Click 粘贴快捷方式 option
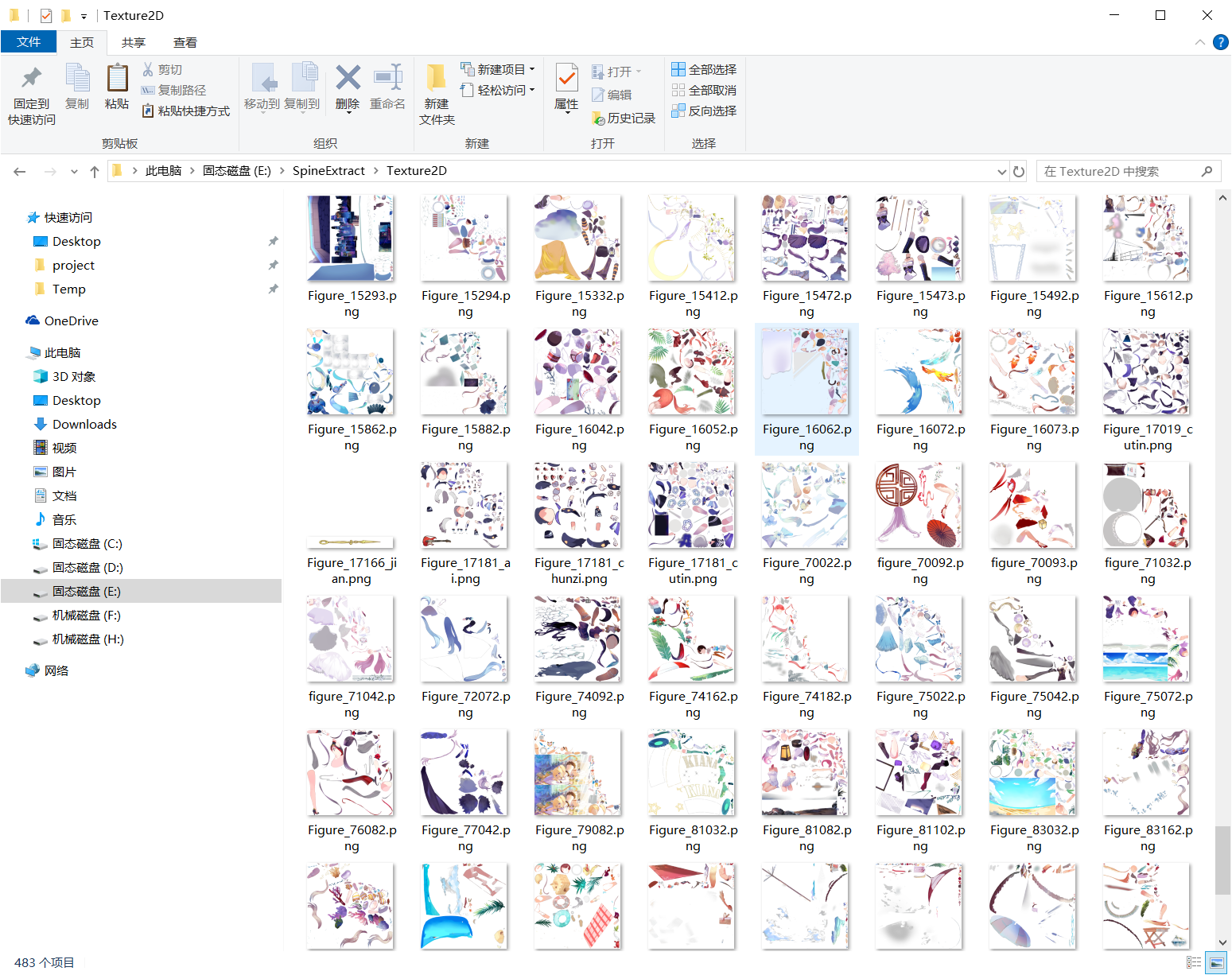The width and height of the screenshot is (1232, 975). pyautogui.click(x=186, y=111)
